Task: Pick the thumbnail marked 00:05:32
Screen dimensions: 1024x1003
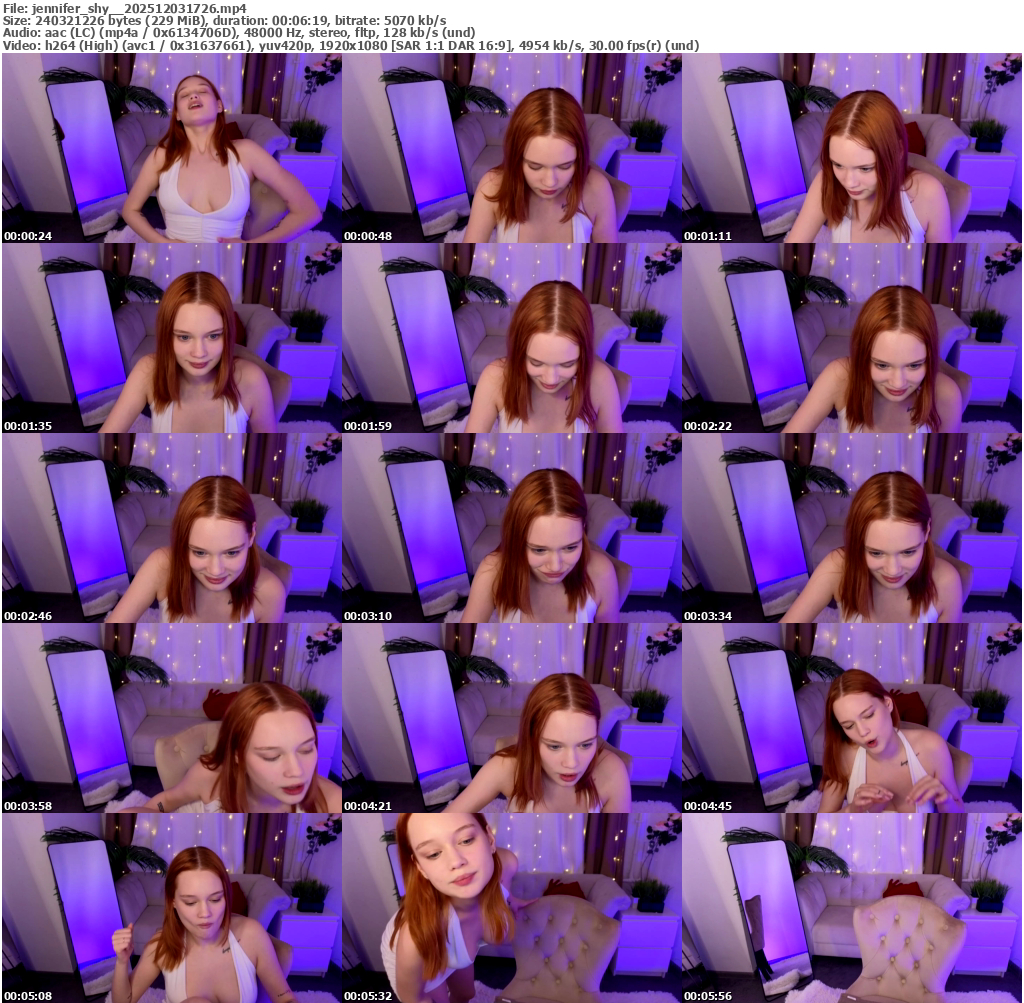Action: tap(511, 908)
